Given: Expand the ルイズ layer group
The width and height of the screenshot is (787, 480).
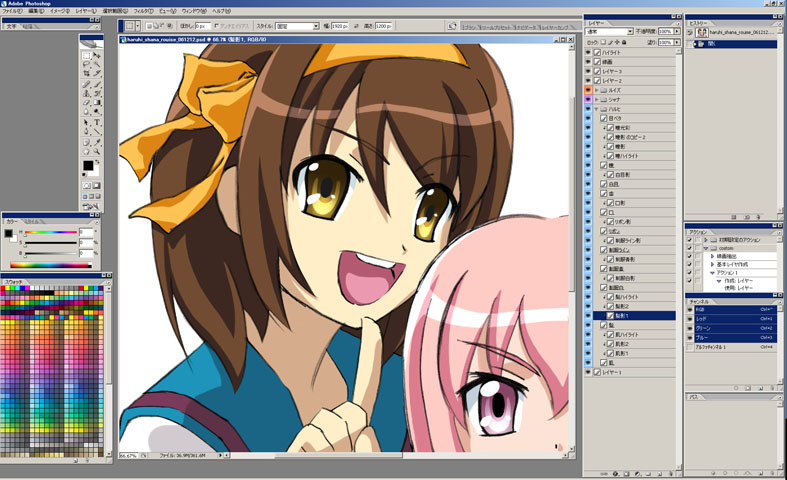Looking at the screenshot, I should click(x=597, y=90).
